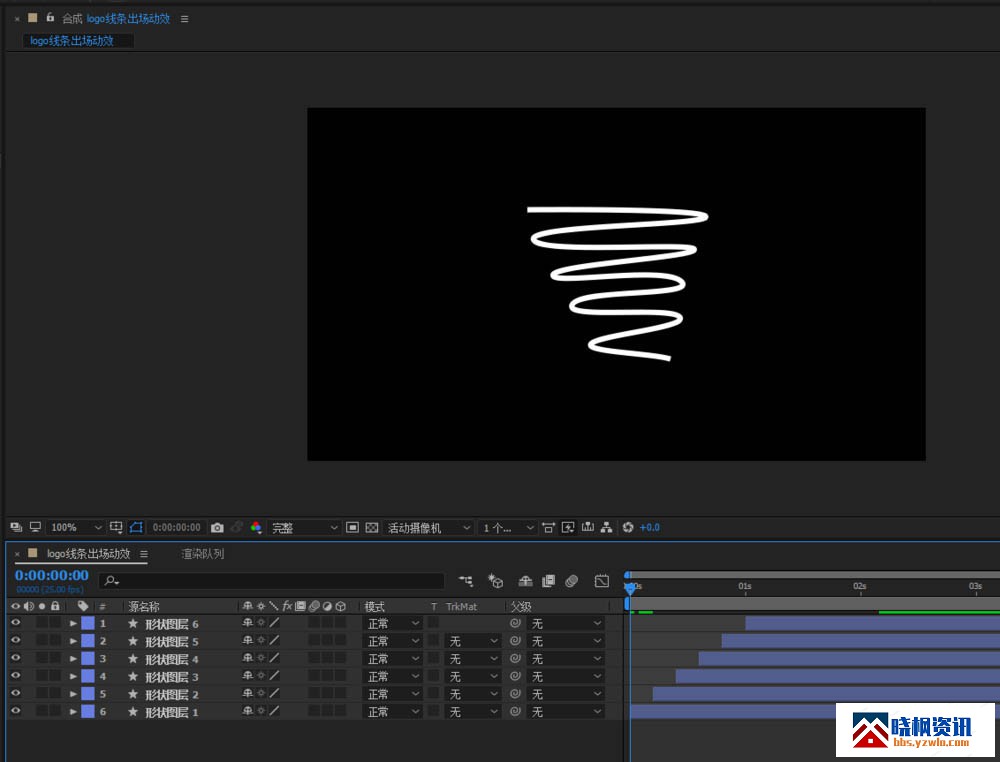Open blend mode dropdown for 形状图层 6

(x=393, y=623)
